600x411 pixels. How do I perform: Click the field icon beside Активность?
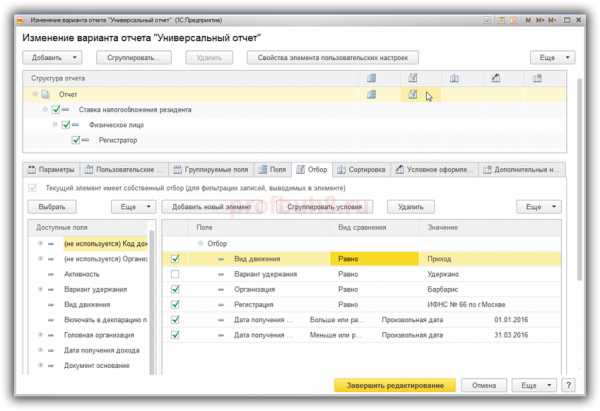tap(51, 274)
